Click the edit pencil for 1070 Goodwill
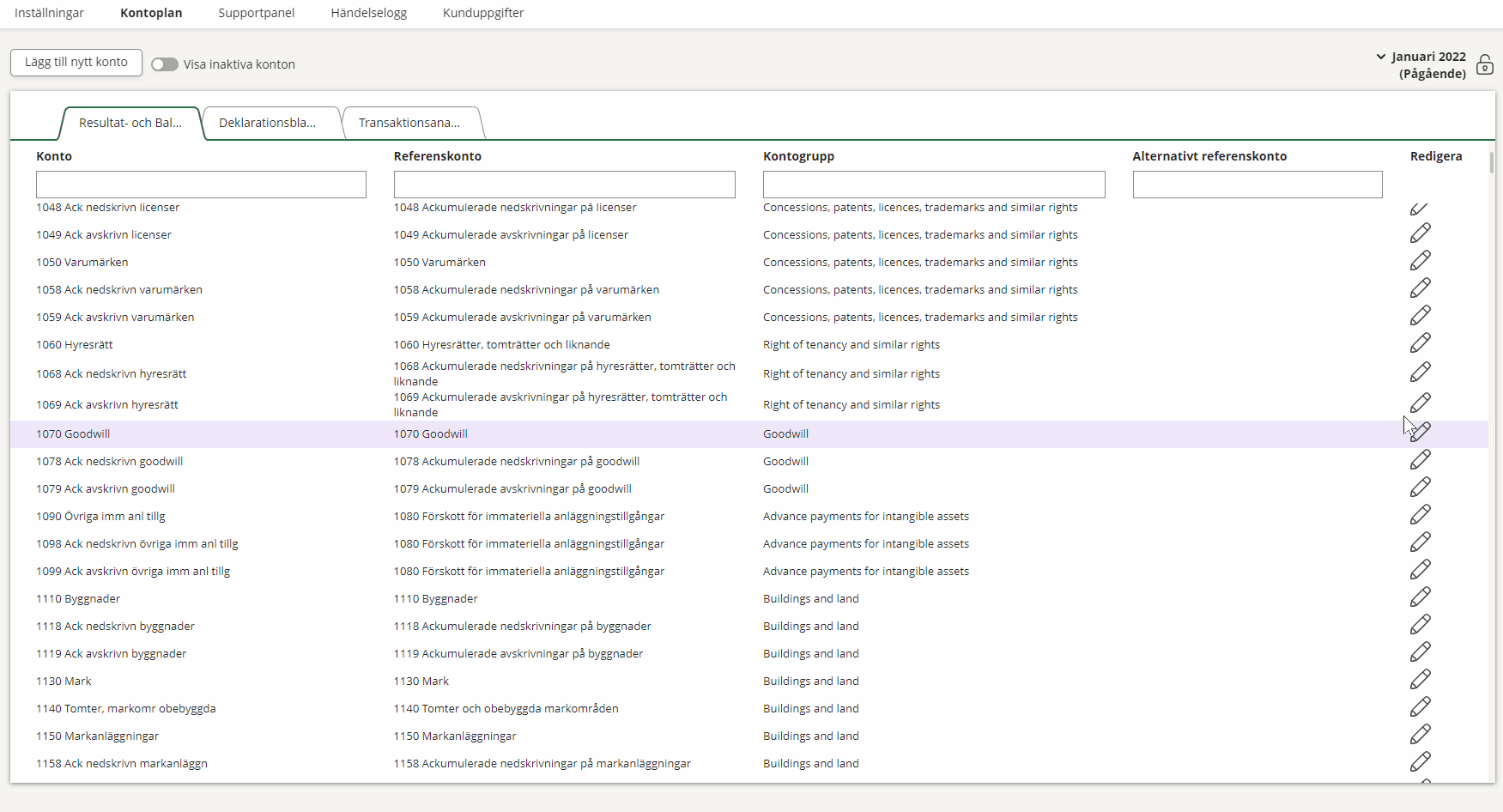The image size is (1503, 812). [1420, 432]
